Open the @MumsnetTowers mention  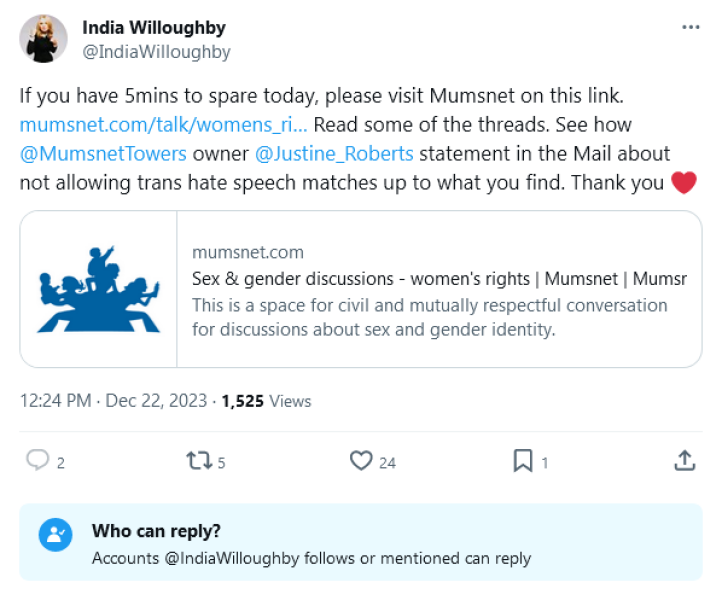pyautogui.click(x=103, y=154)
